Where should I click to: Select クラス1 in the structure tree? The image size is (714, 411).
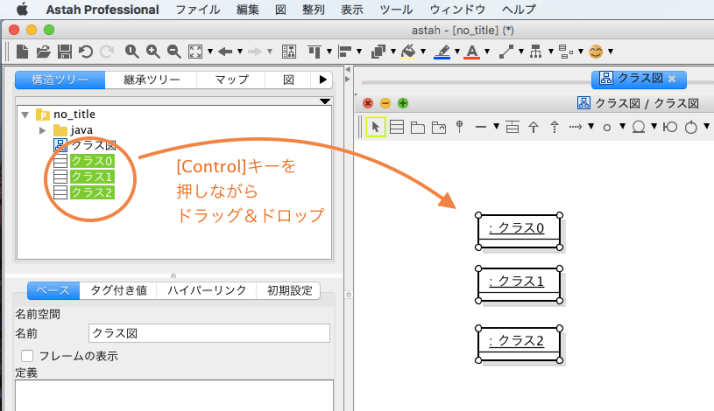coord(92,176)
